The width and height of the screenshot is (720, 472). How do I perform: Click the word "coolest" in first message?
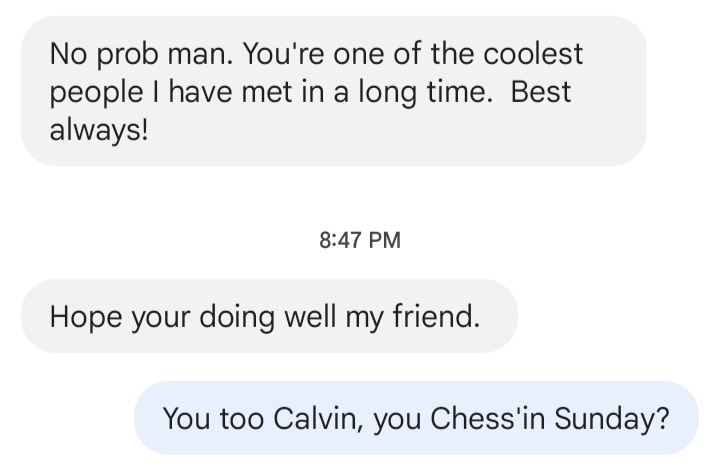[536, 53]
